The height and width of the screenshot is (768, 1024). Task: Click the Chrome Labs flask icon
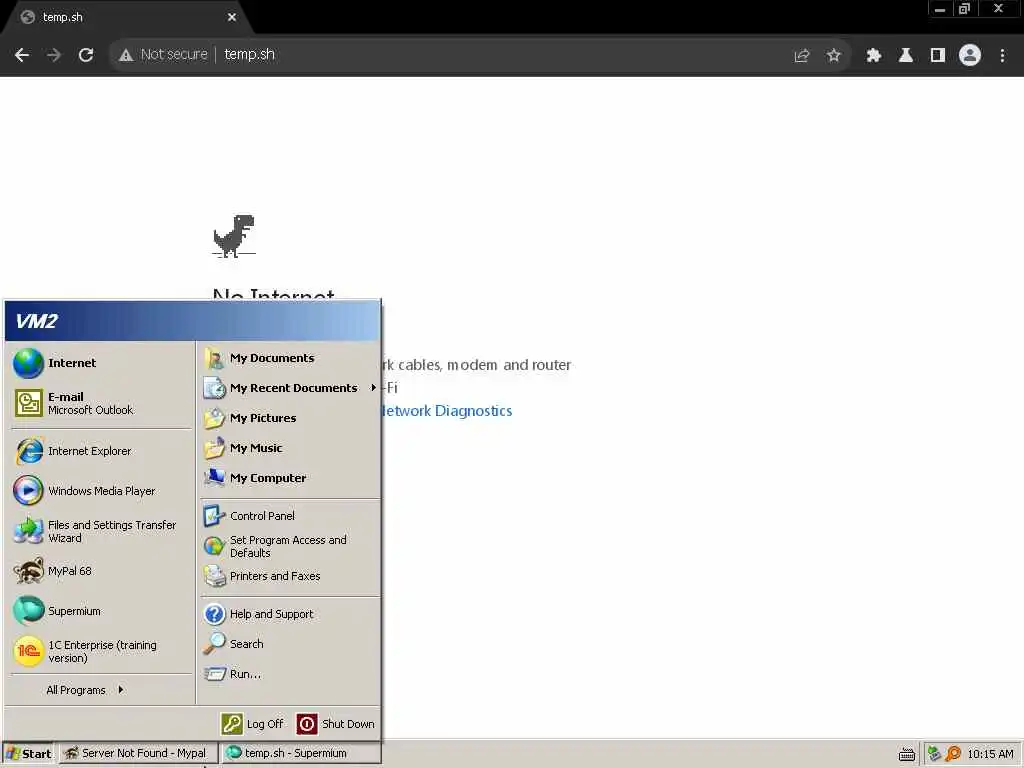click(x=906, y=56)
